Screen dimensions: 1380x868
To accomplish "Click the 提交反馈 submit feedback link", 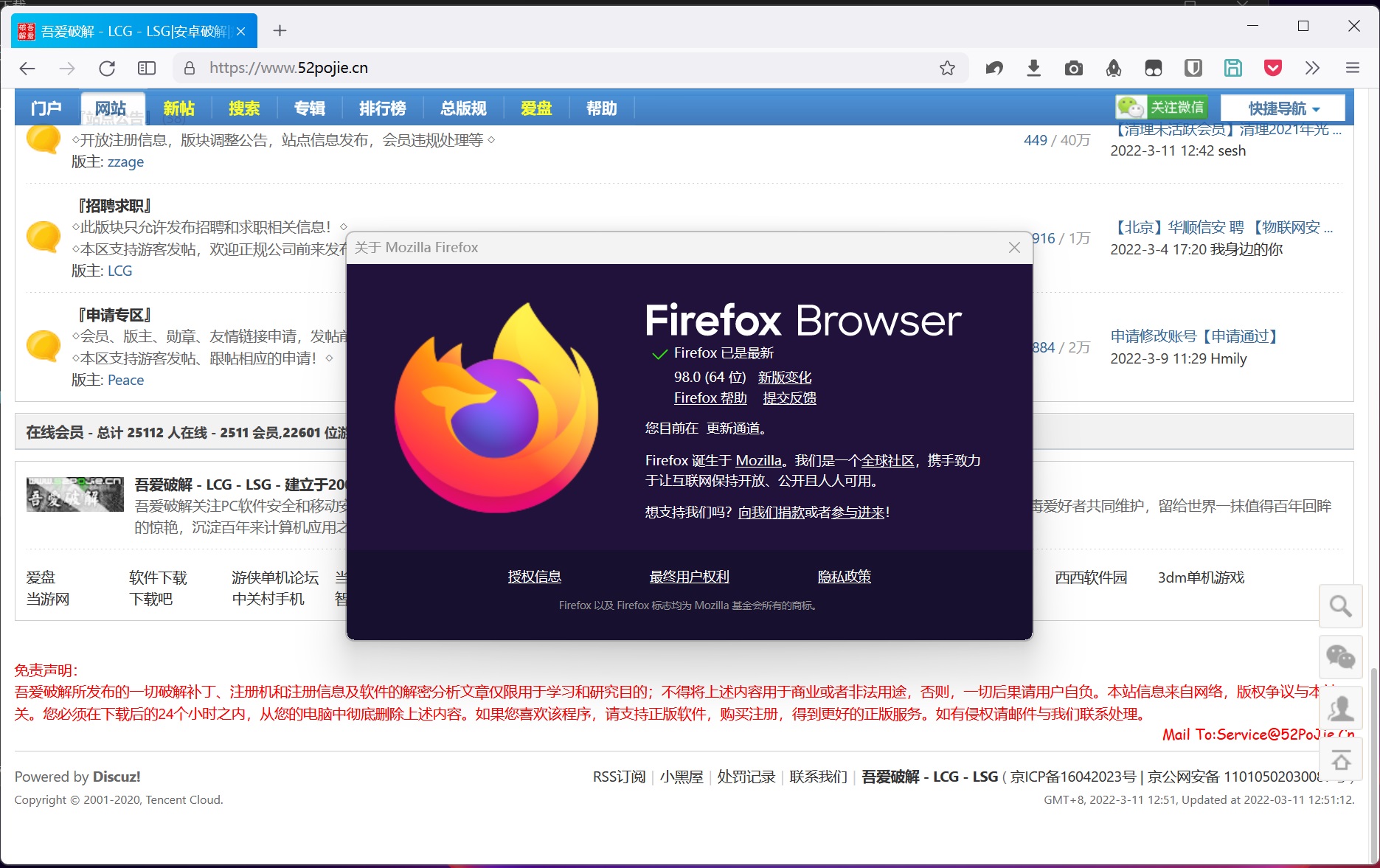I will click(790, 398).
